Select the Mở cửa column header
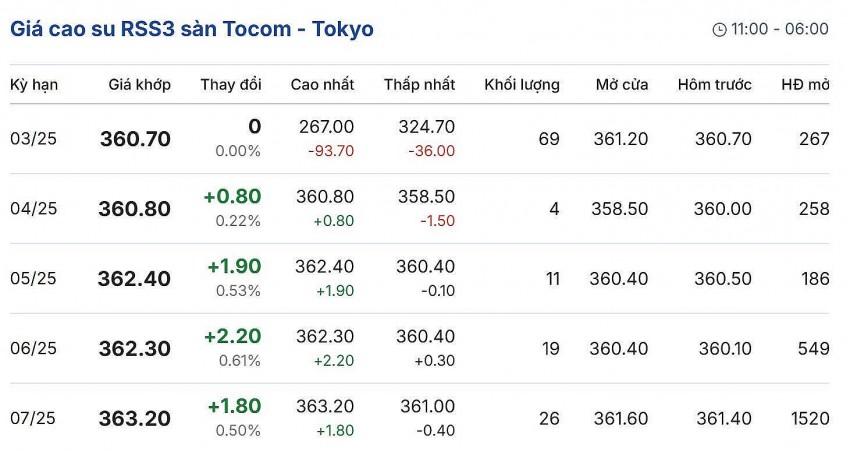Viewport: 850px width, 452px height. click(621, 85)
